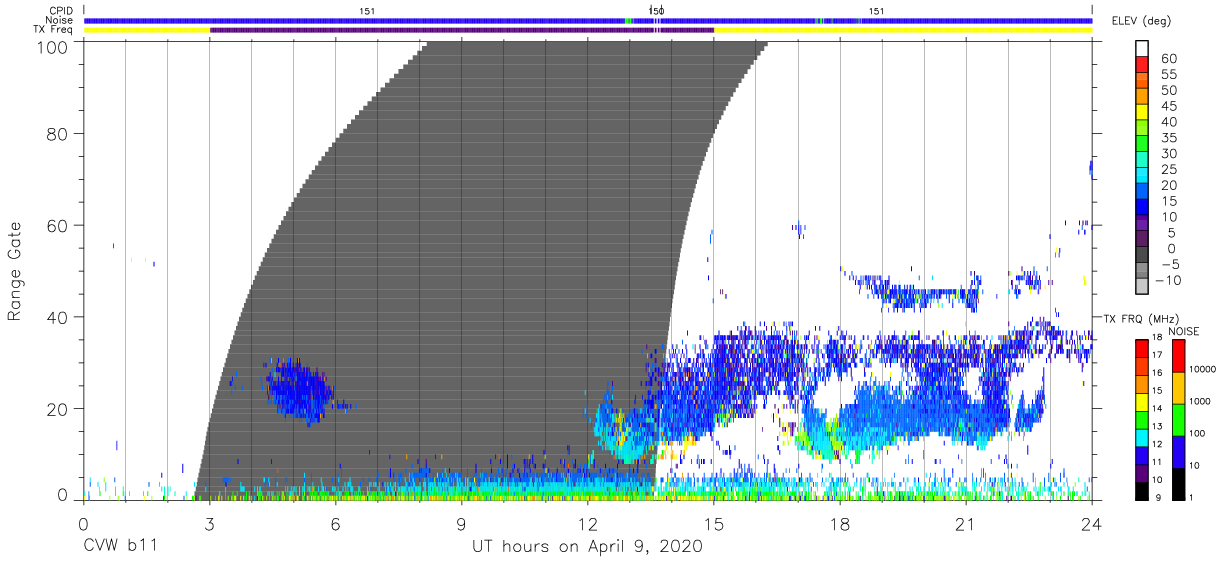Click the '3' UT hour x-axis tick
This screenshot has height=567, width=1228.
click(210, 523)
